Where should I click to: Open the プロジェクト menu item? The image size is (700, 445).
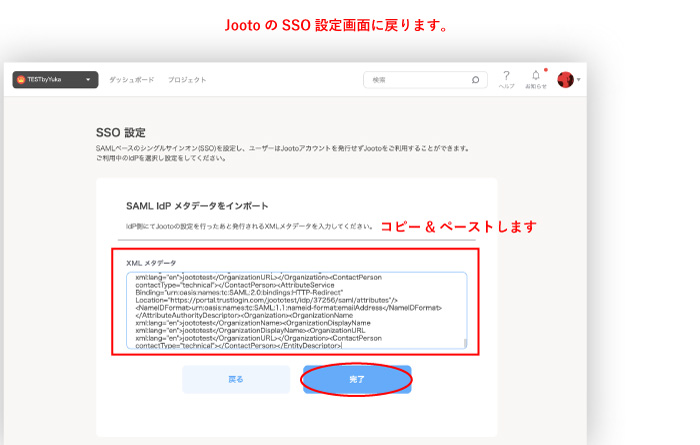click(187, 80)
